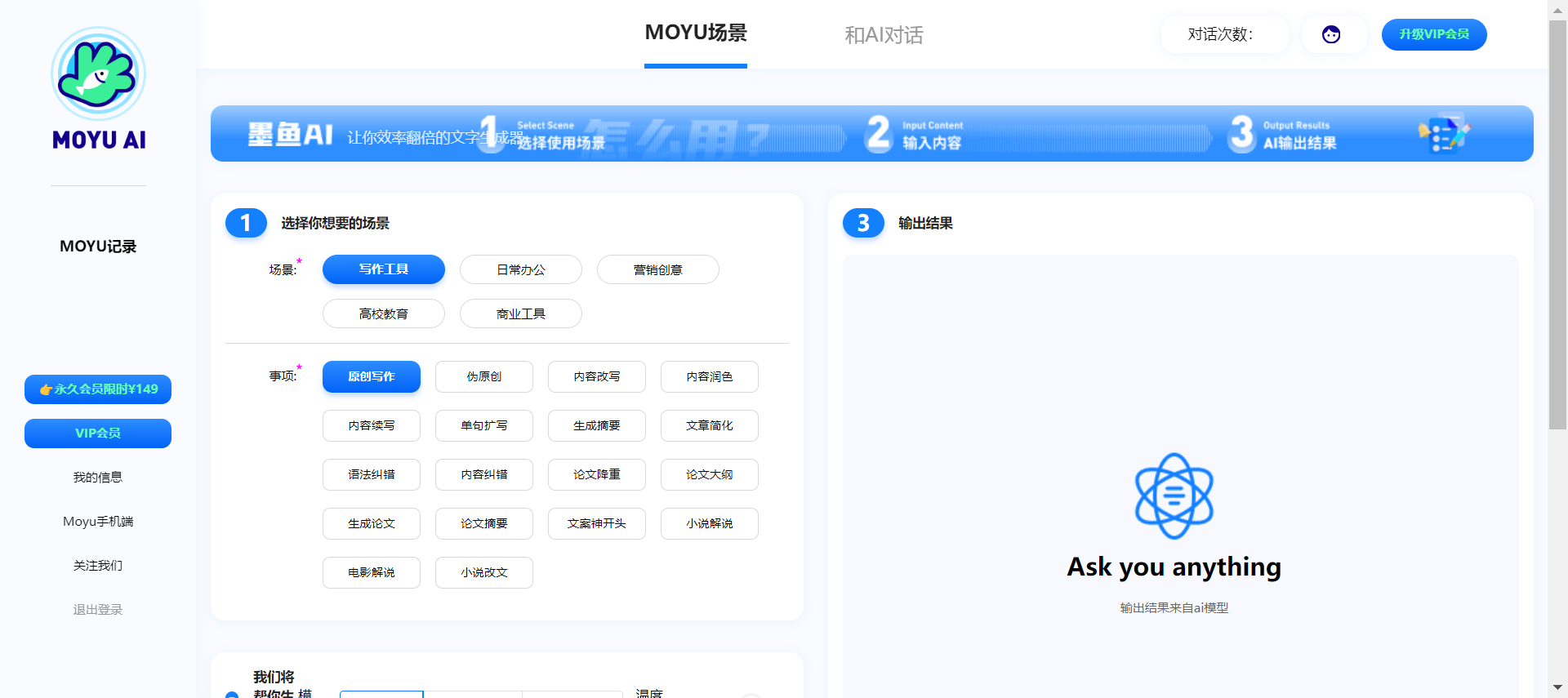This screenshot has width=1568, height=698.
Task: Click the step 3 output result badge
Action: (x=863, y=223)
